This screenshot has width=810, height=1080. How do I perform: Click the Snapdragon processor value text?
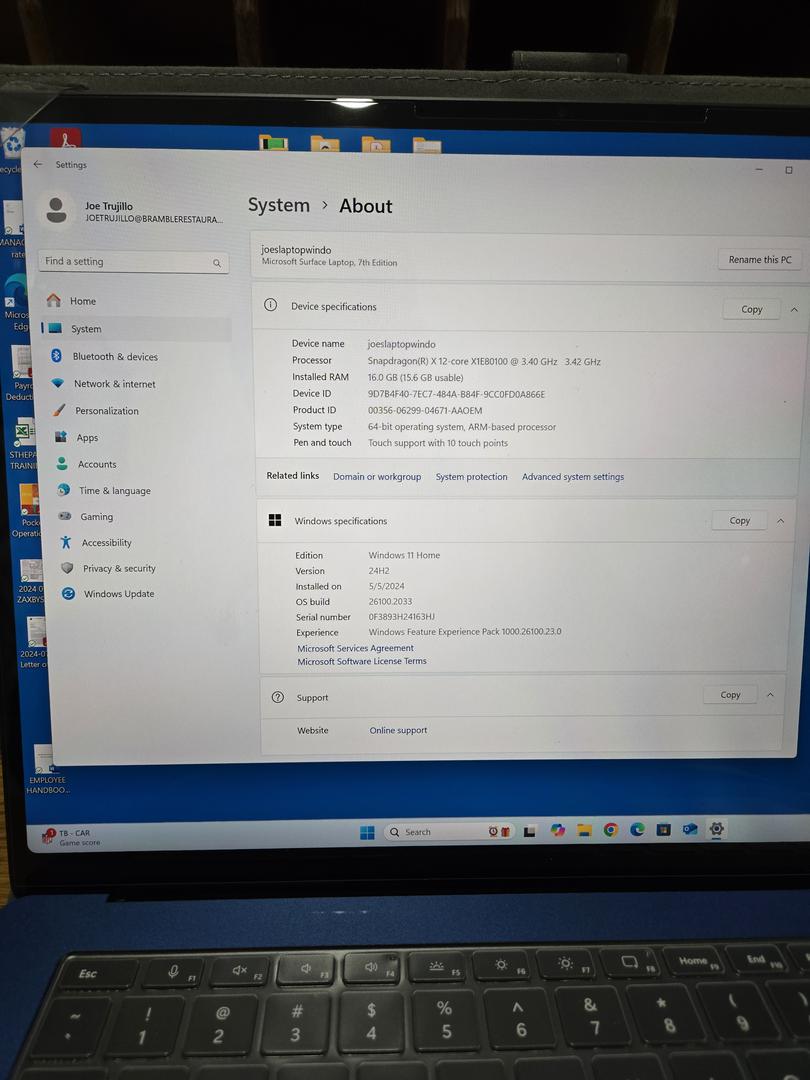[484, 361]
